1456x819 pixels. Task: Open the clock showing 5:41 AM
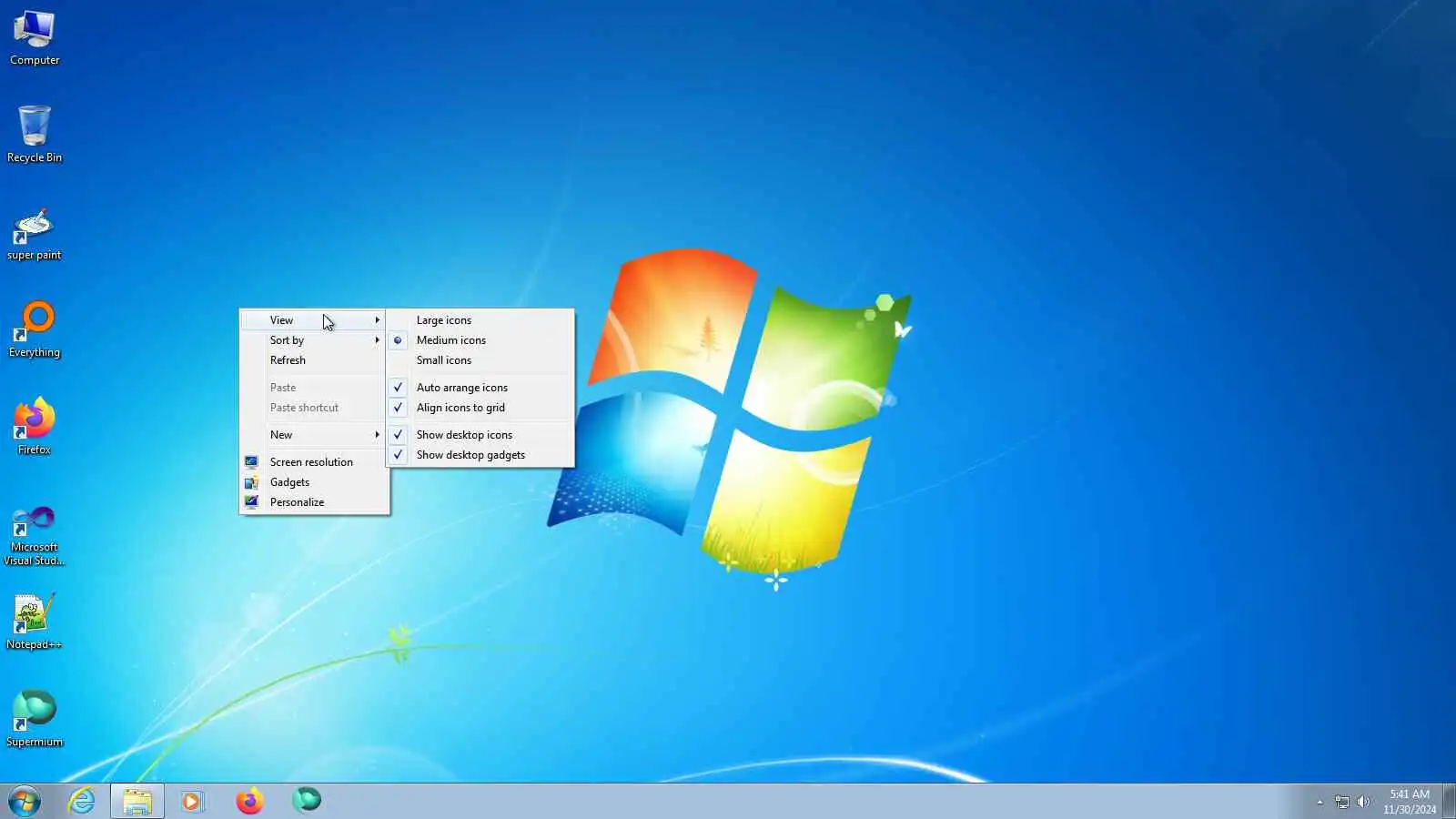[x=1410, y=802]
